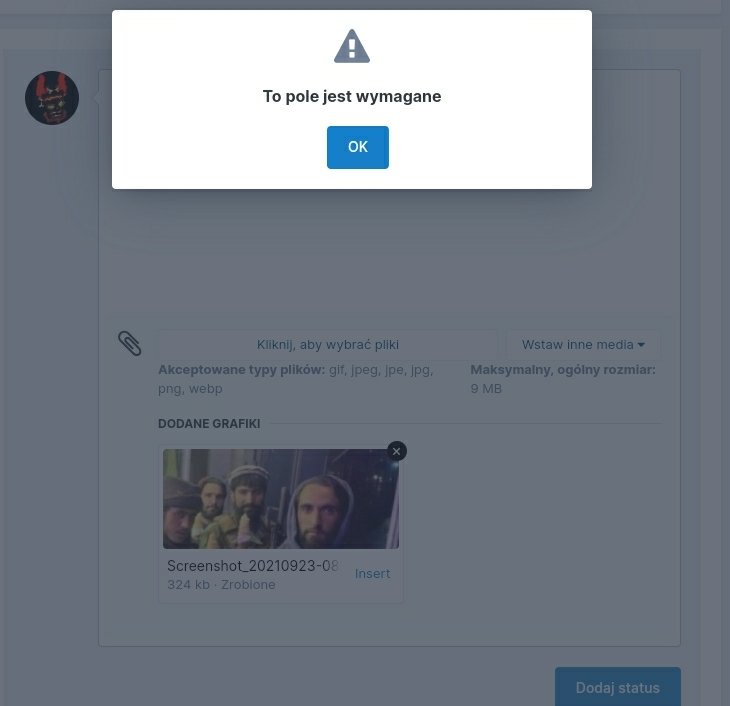Click the '9 MB' size limit text
Viewport: 730px width, 706px height.
click(486, 389)
